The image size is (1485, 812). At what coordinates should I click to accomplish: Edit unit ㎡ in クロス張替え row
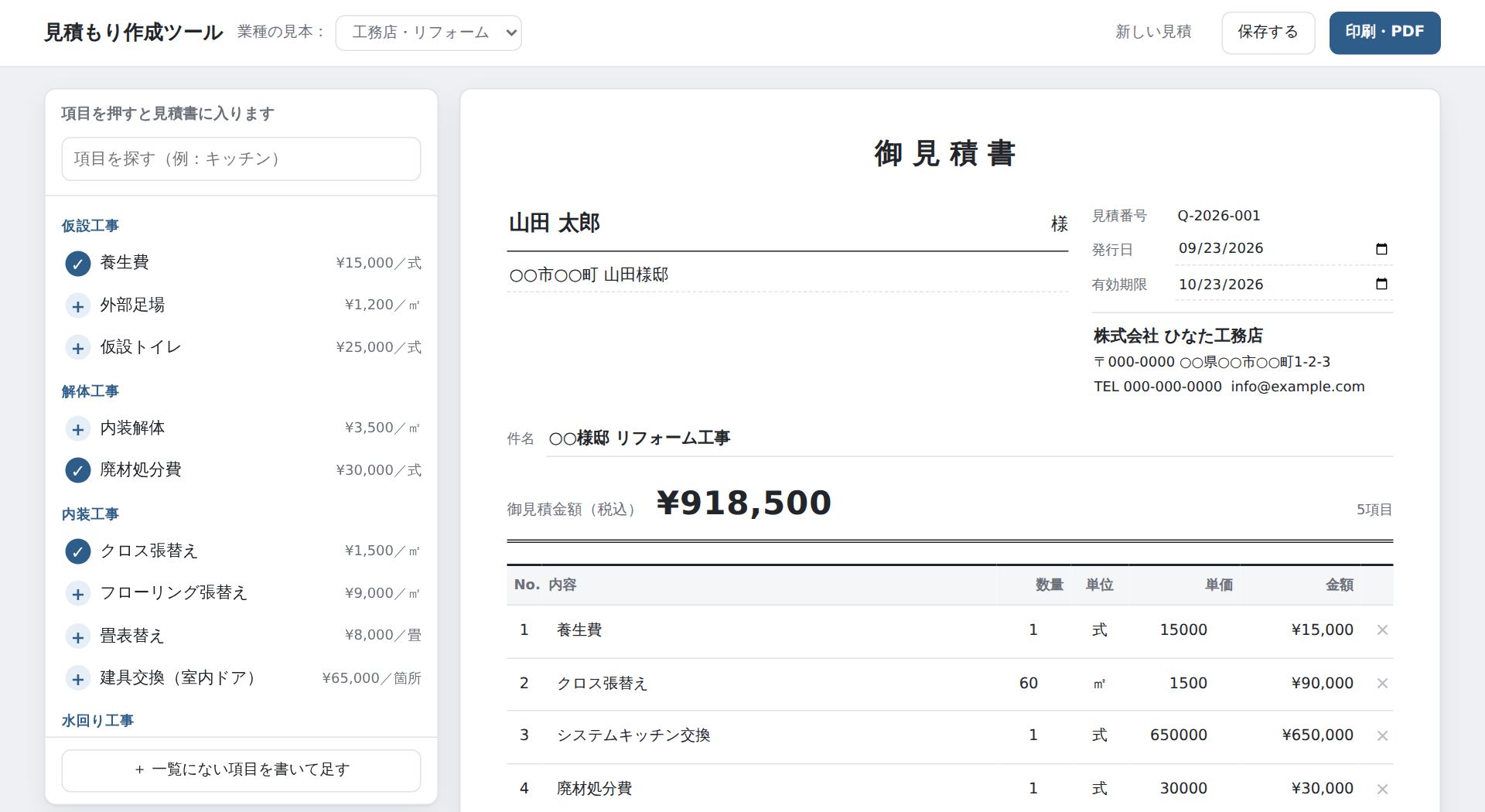[1099, 684]
